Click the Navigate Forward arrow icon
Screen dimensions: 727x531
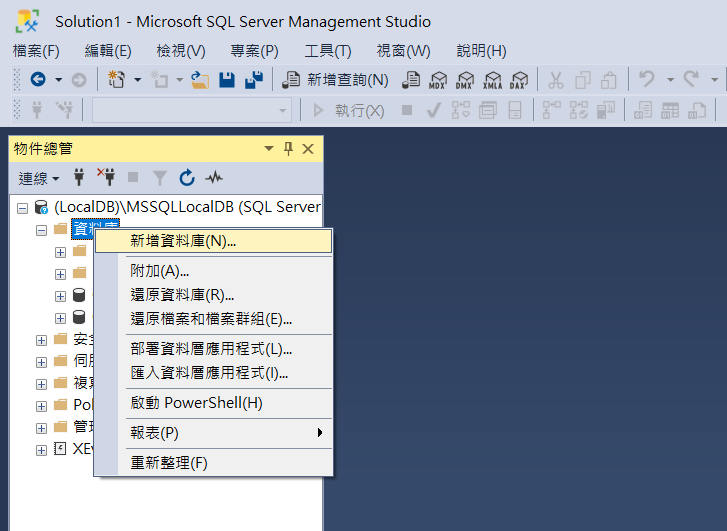(79, 80)
